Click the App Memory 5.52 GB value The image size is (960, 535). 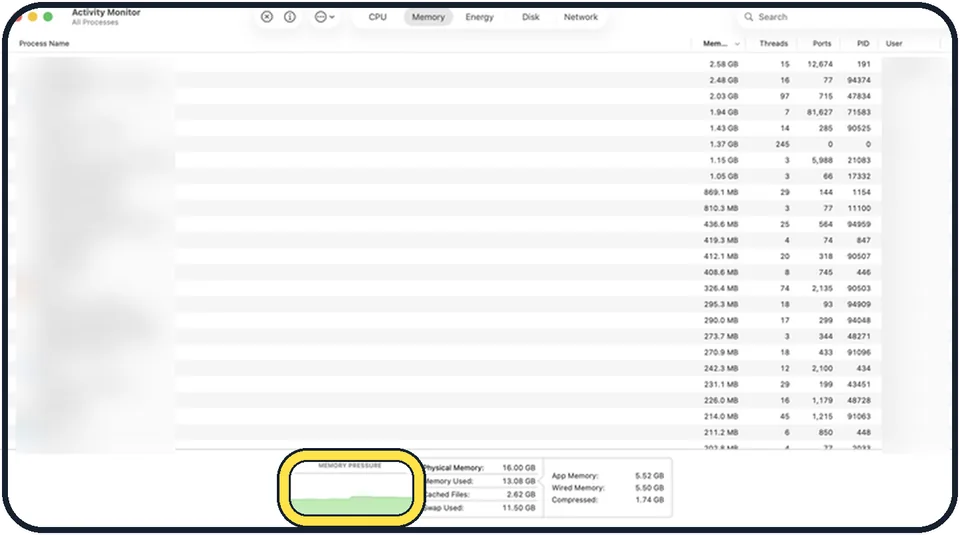coord(650,476)
